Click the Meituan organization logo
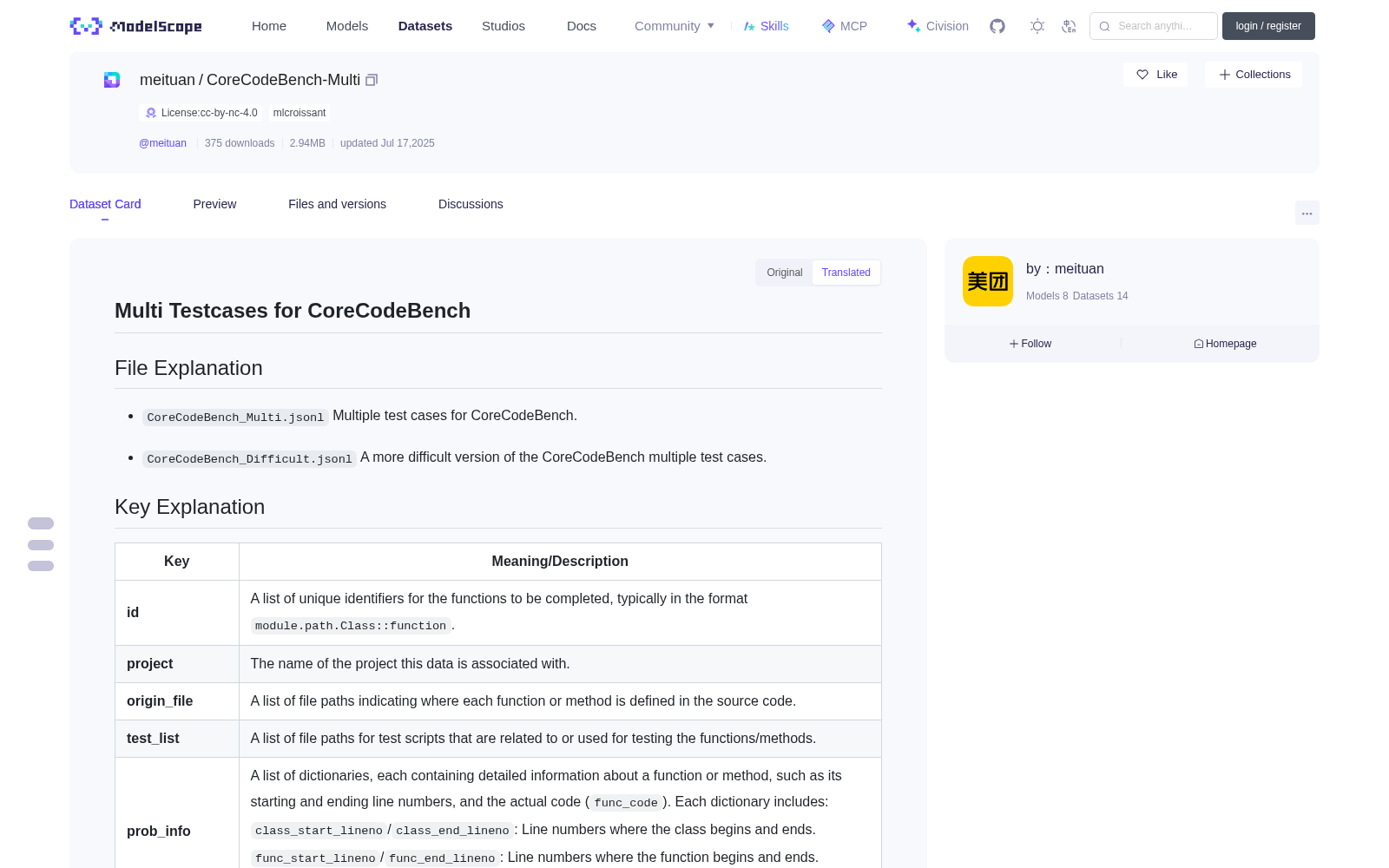 click(x=988, y=281)
